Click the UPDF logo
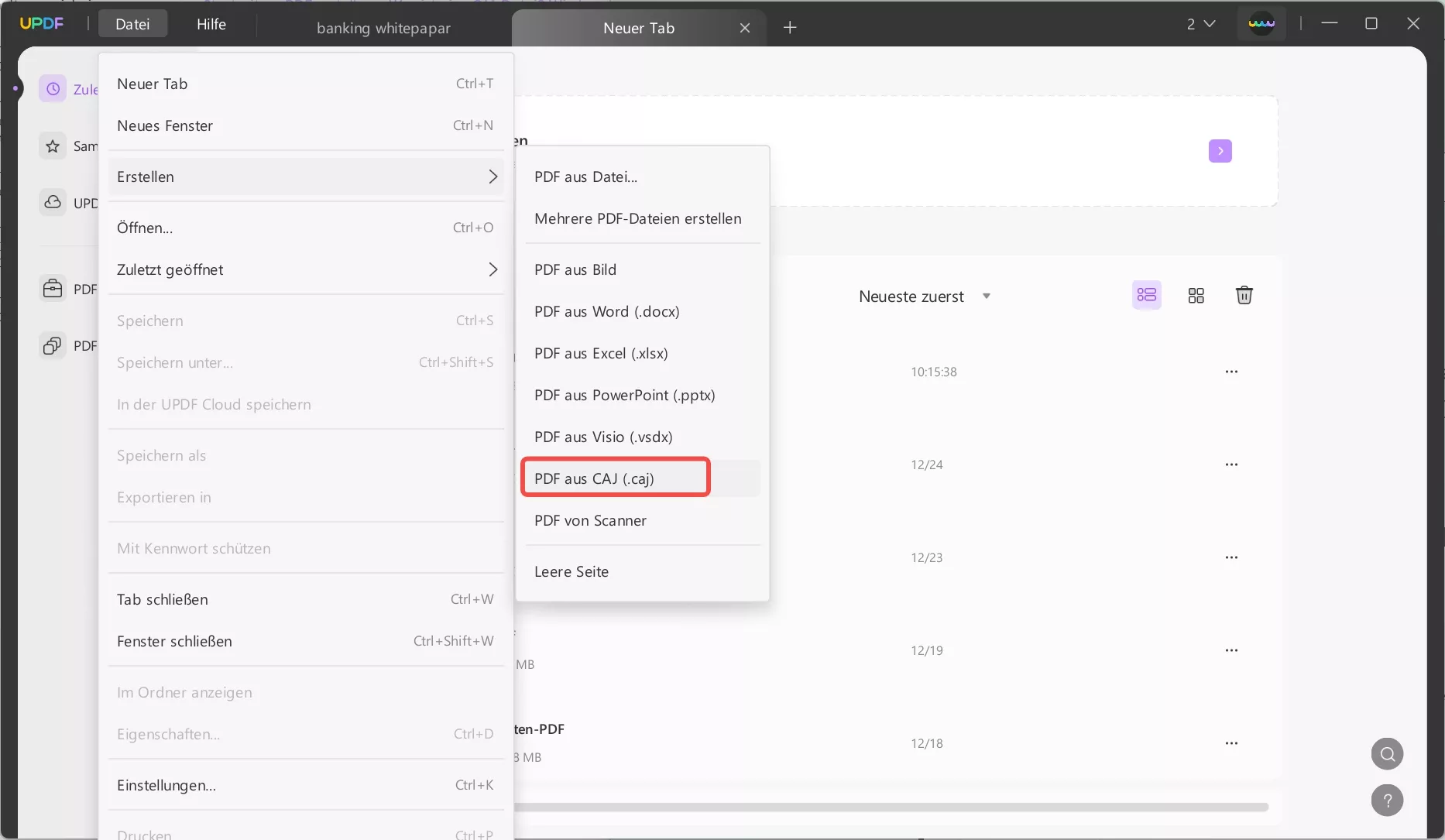1445x840 pixels. (x=42, y=24)
